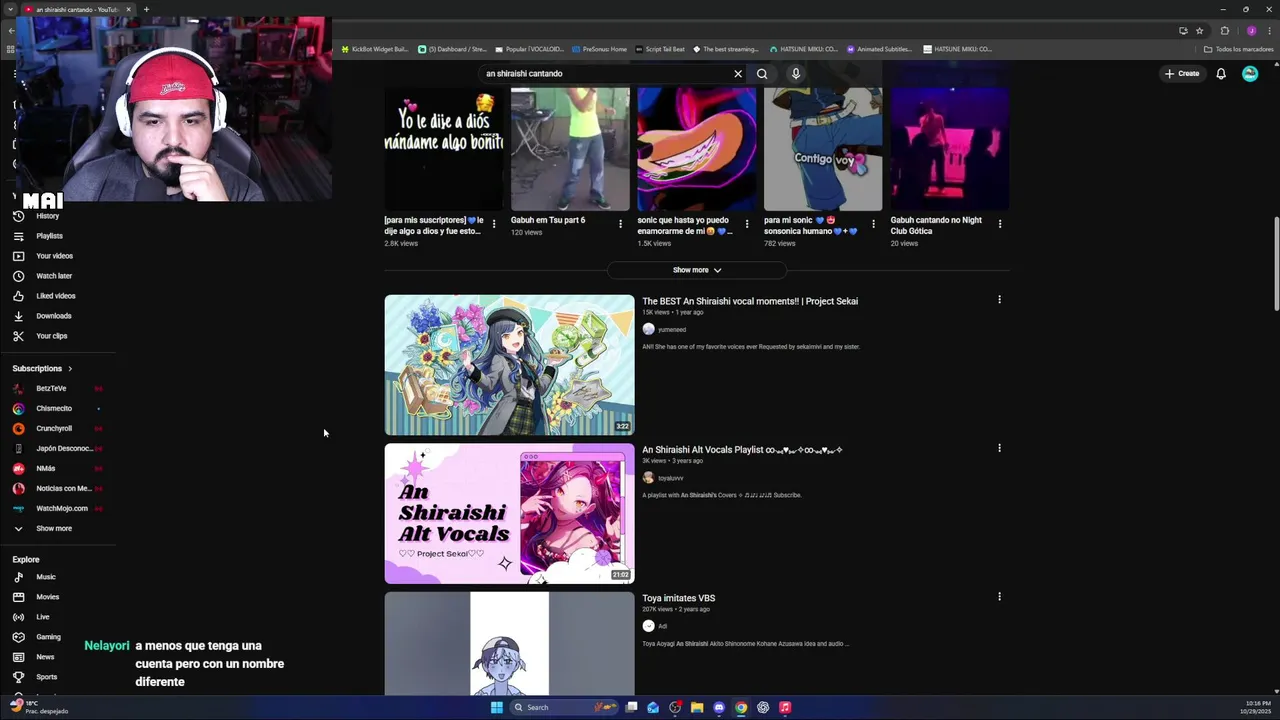Open options for 'The BEST An Shiraishi' video
Image resolution: width=1280 pixels, height=720 pixels.
(999, 300)
